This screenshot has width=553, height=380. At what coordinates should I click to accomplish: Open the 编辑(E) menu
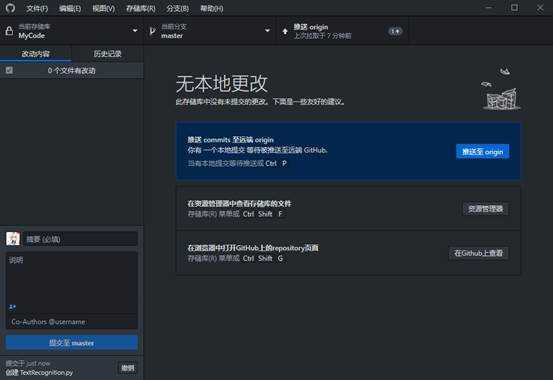[70, 8]
